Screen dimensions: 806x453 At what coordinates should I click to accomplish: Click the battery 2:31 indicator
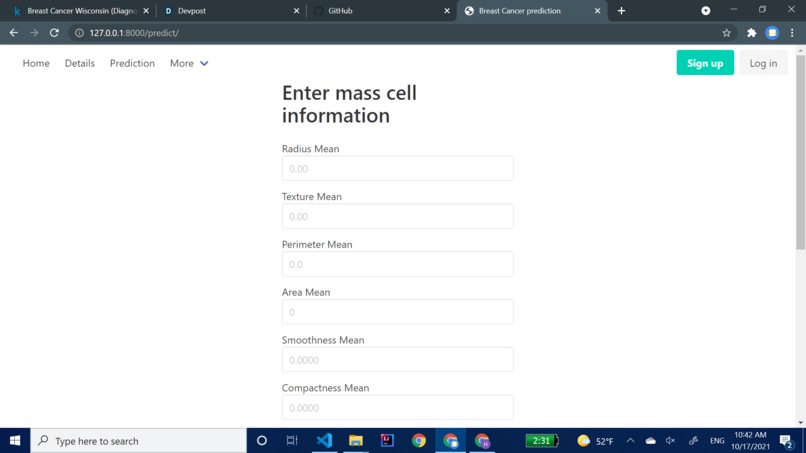click(x=542, y=441)
